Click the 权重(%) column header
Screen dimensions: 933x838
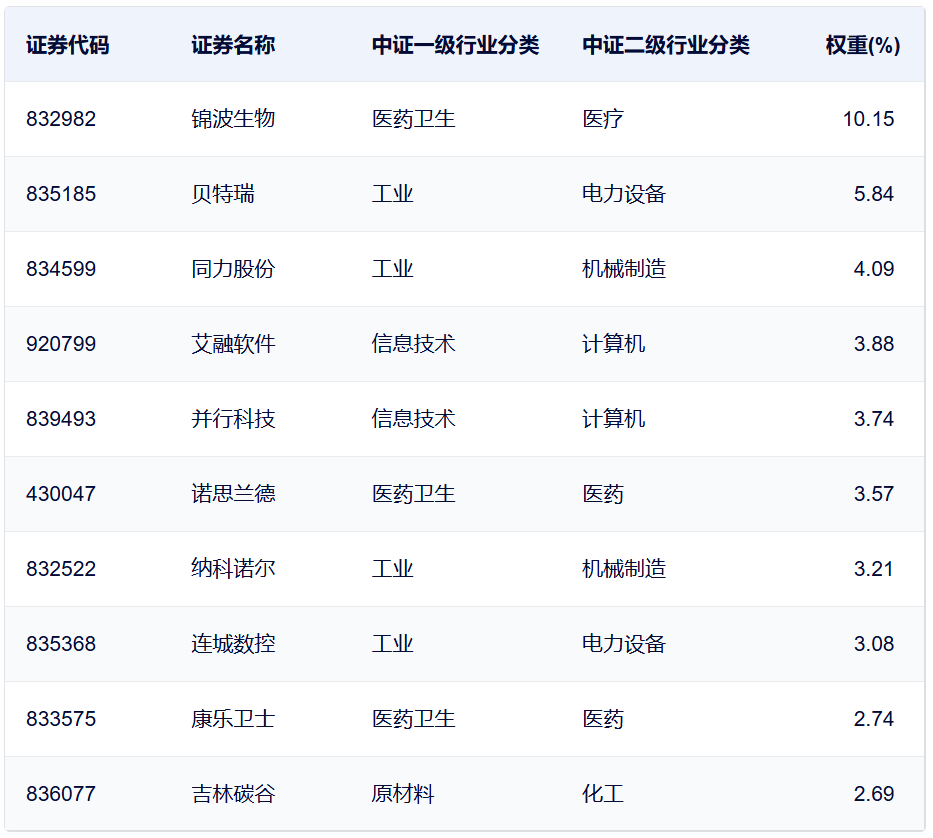click(863, 45)
